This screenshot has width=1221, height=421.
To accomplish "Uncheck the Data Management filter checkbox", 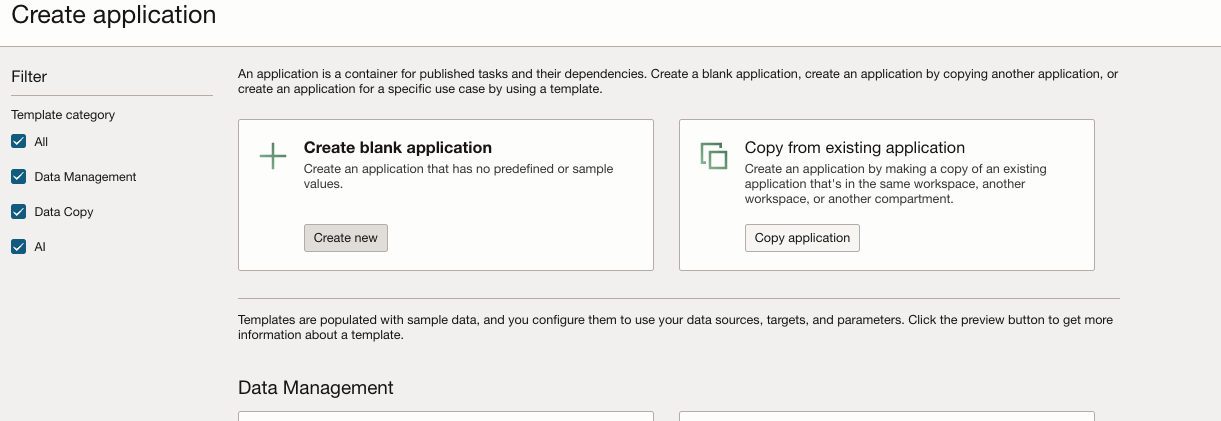I will point(18,177).
